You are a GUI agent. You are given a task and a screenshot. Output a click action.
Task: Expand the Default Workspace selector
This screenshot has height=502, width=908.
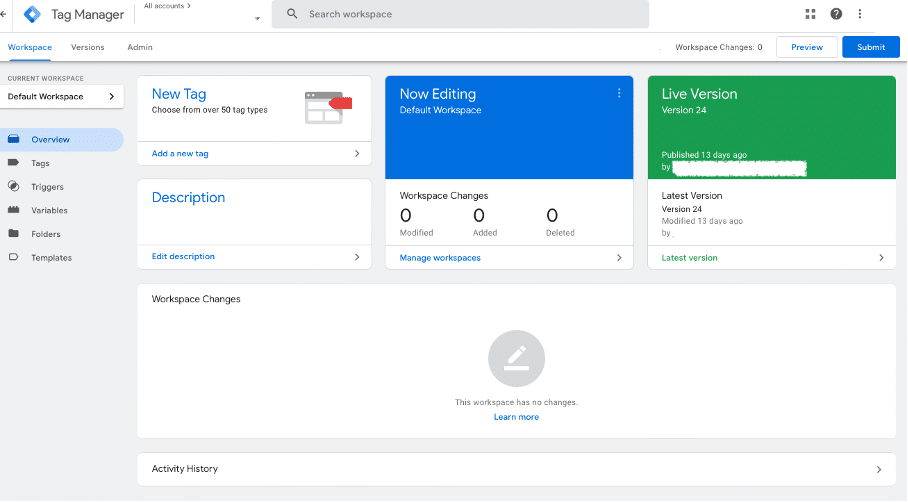[x=61, y=97]
